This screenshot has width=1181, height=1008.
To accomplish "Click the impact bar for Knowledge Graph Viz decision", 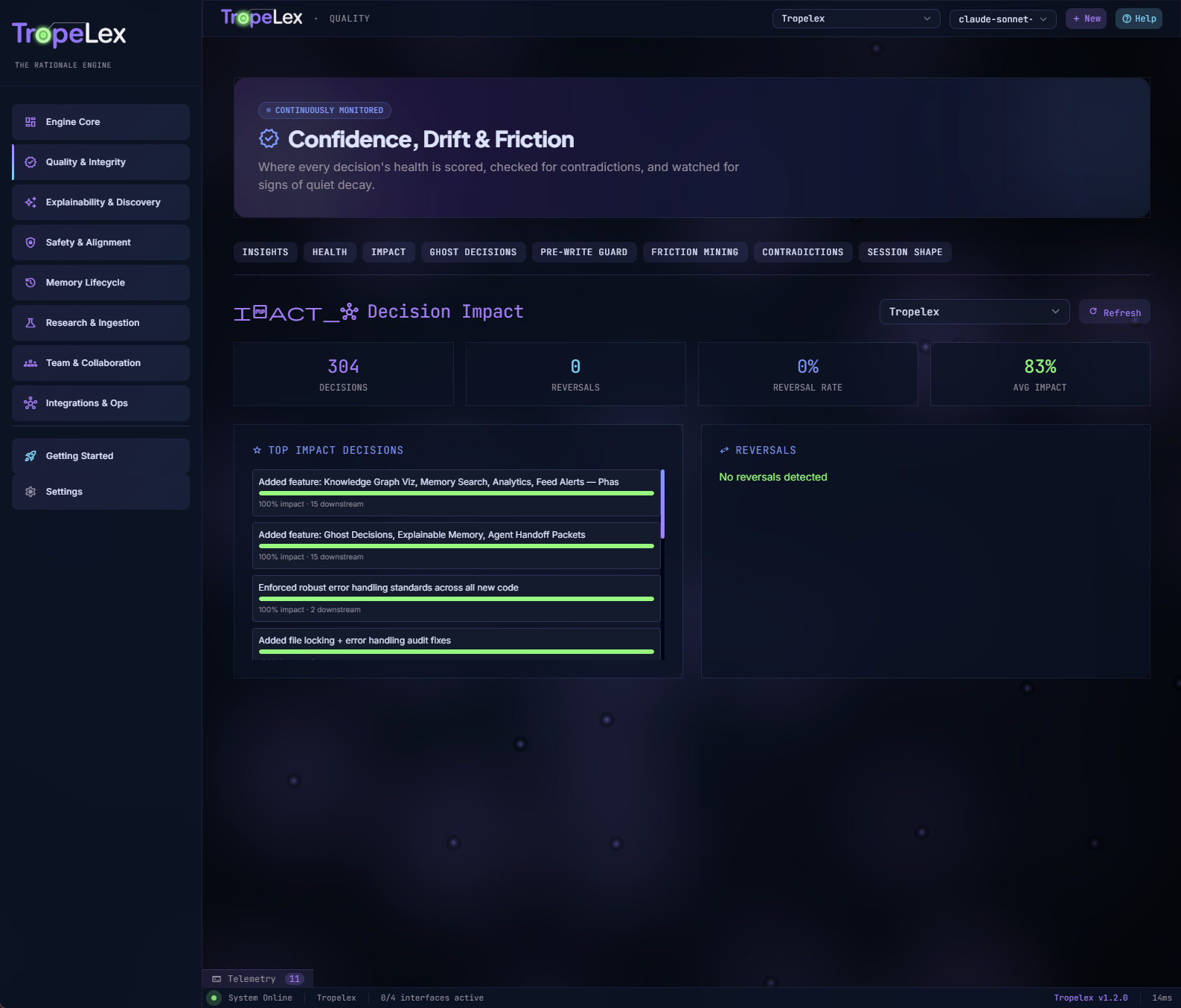I will coord(456,493).
